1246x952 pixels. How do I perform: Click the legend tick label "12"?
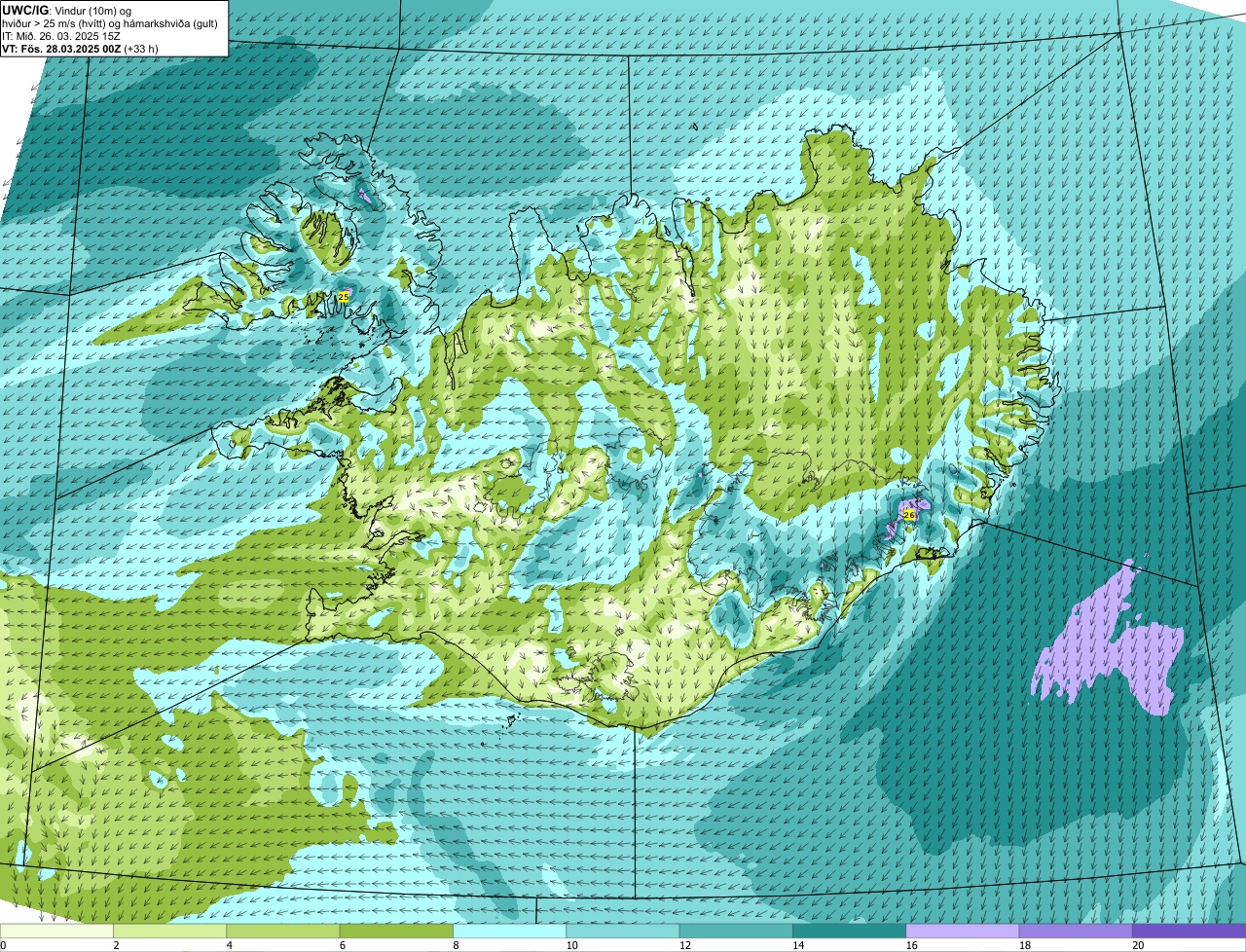tap(685, 945)
